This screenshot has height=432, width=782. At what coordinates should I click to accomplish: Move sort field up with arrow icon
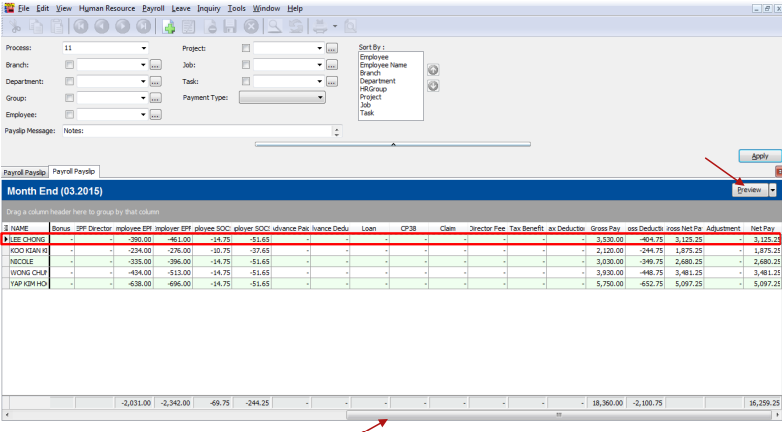click(432, 70)
